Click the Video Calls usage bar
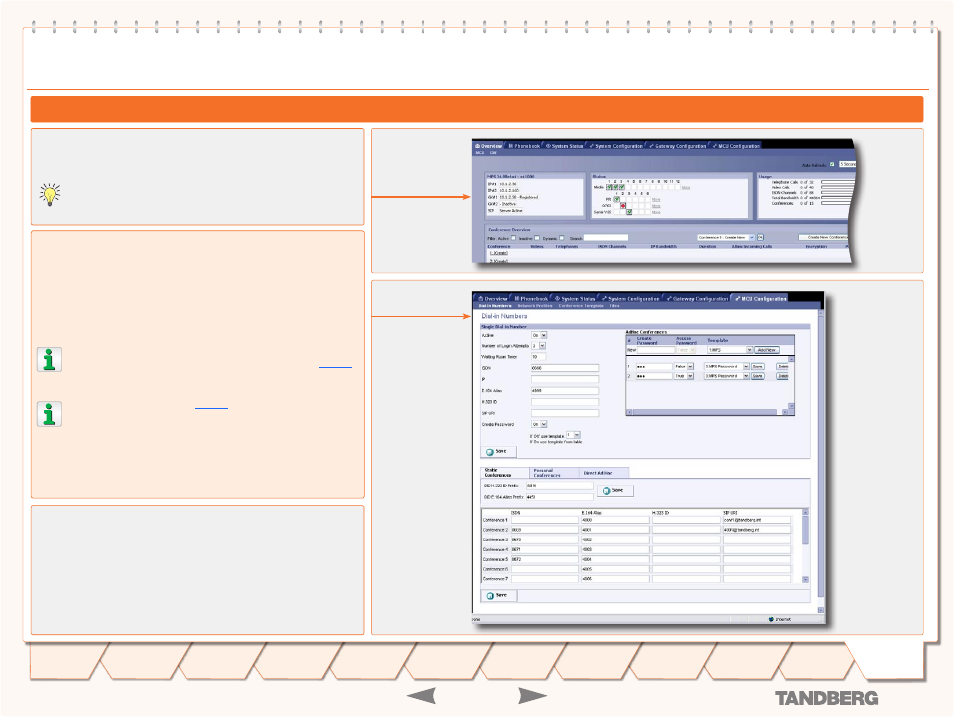The width and height of the screenshot is (954, 717). pos(838,187)
